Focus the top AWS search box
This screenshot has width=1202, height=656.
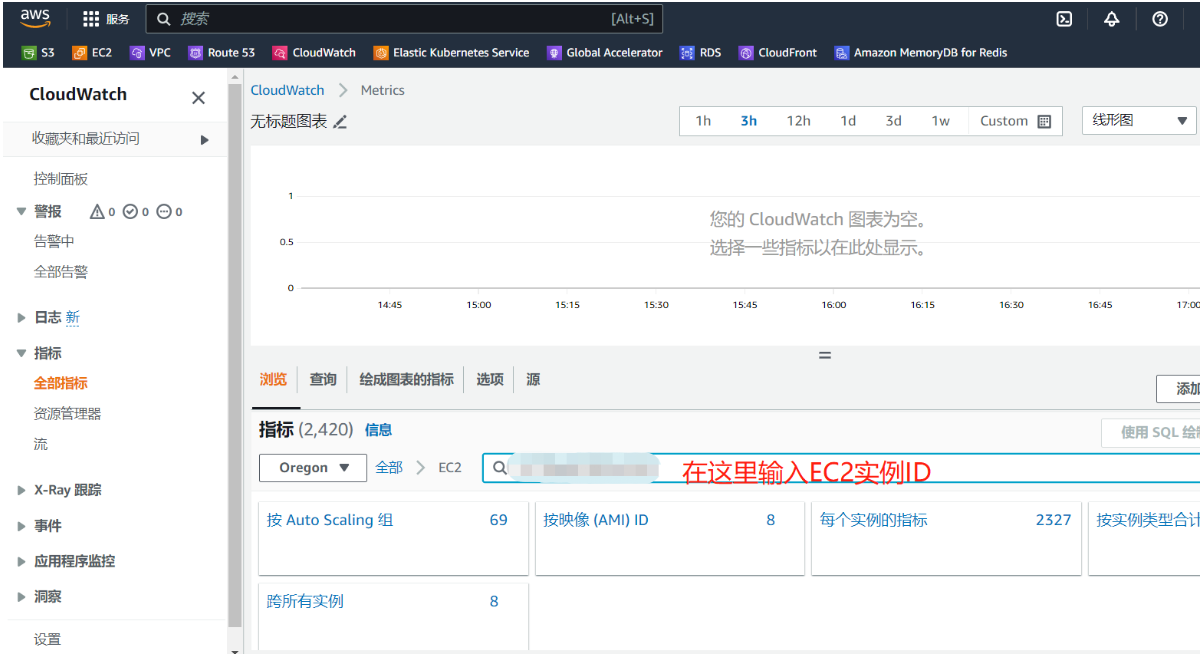click(x=404, y=19)
